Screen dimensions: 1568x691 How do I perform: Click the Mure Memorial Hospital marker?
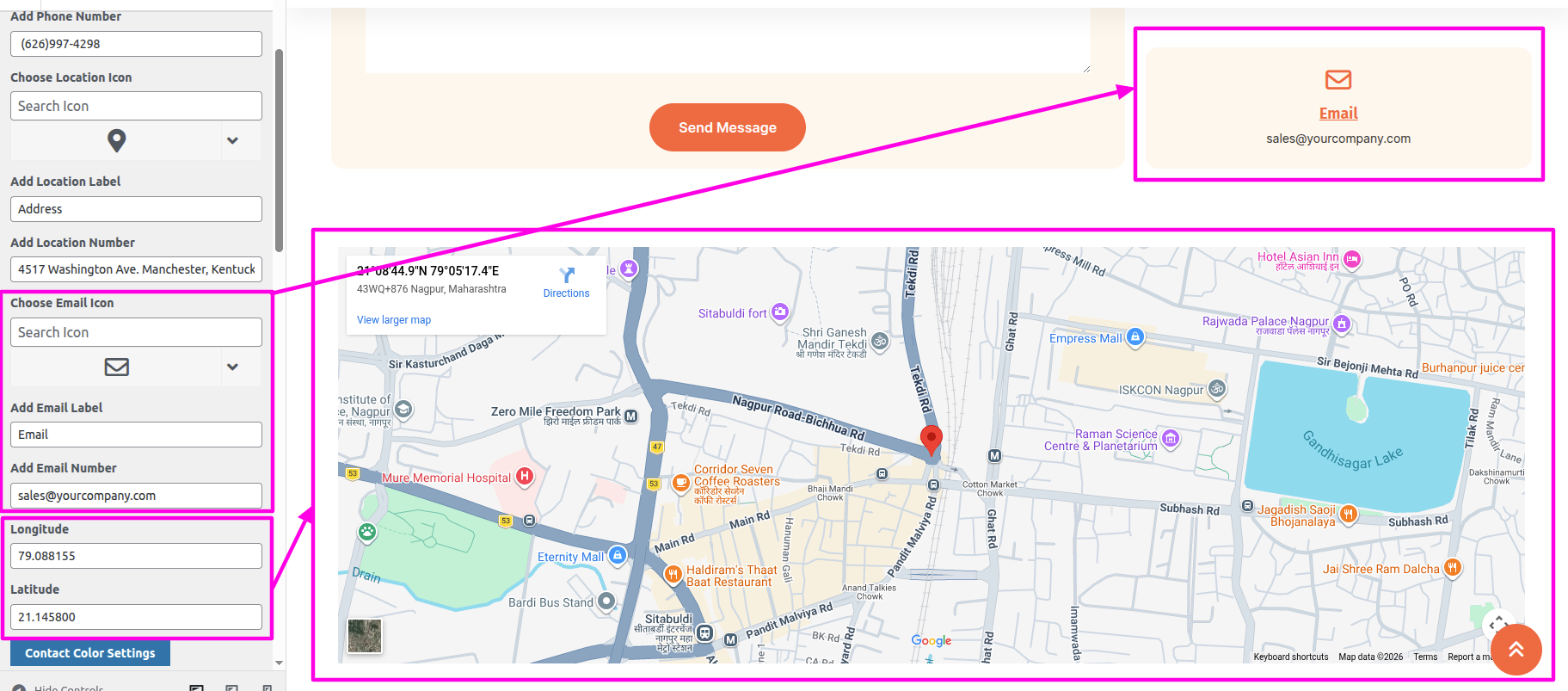[525, 477]
